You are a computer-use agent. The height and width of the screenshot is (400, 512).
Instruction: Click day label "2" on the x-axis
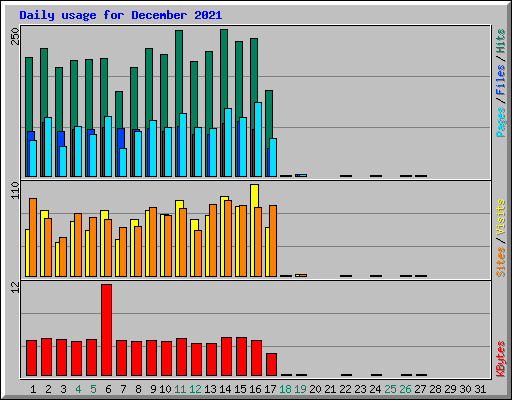tap(48, 389)
